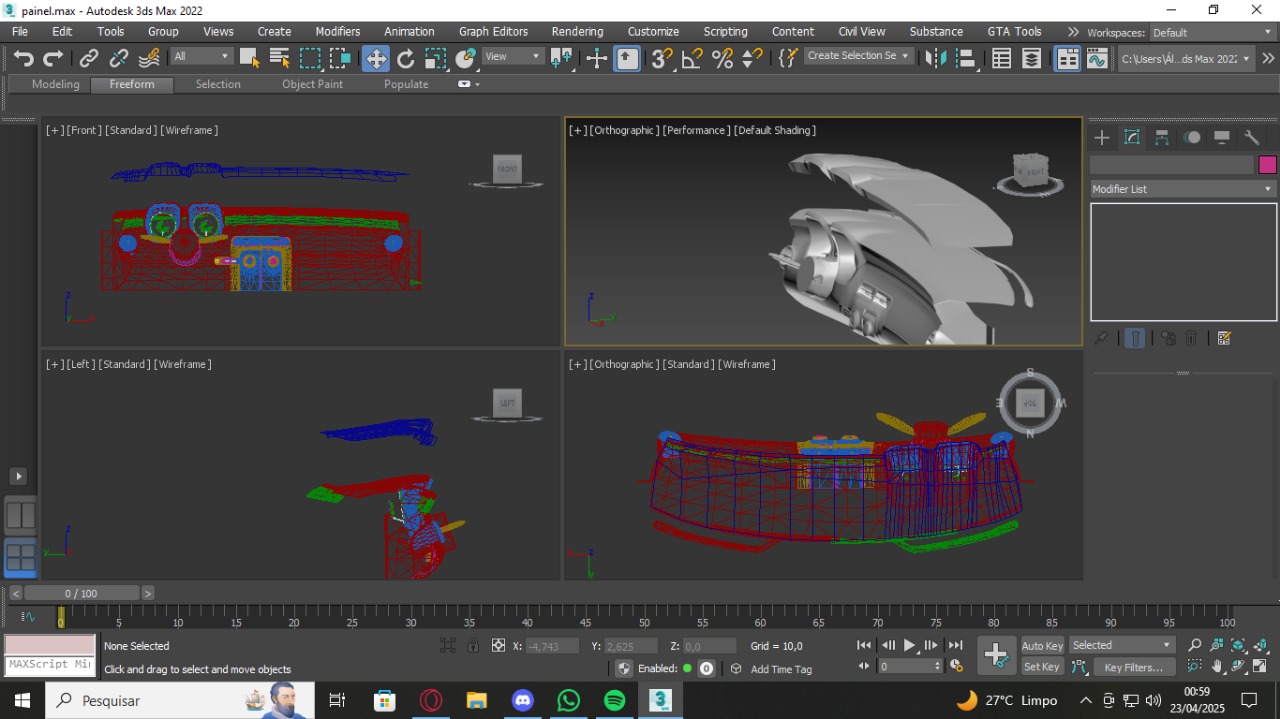Viewport: 1280px width, 719px height.
Task: Click the Undo arrow in the main toolbar
Action: point(24,58)
